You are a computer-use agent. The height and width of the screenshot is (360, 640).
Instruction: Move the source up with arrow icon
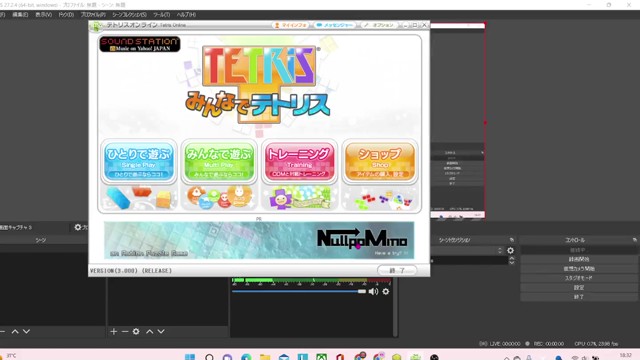coord(150,331)
